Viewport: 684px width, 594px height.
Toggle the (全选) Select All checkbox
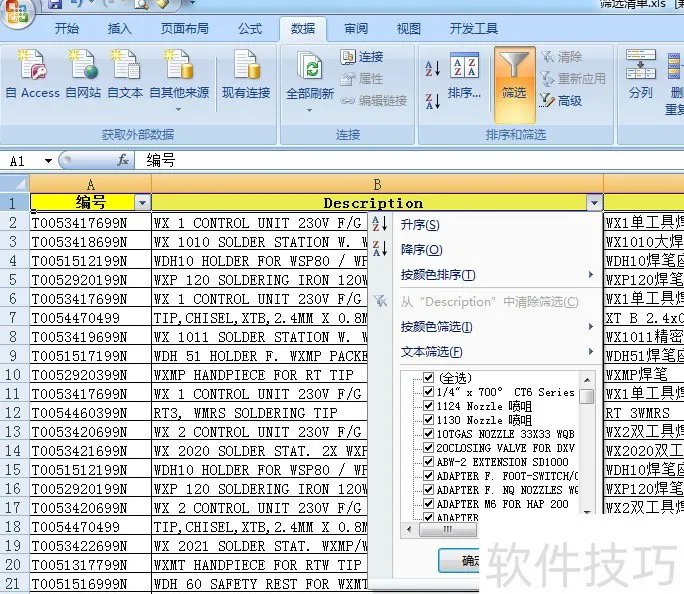428,377
